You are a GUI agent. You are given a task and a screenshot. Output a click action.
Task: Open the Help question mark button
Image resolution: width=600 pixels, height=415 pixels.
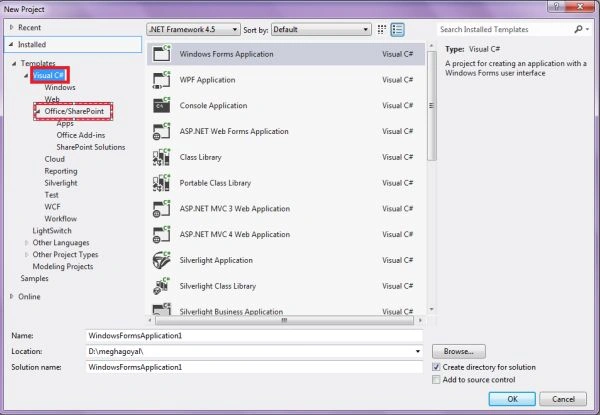point(556,6)
